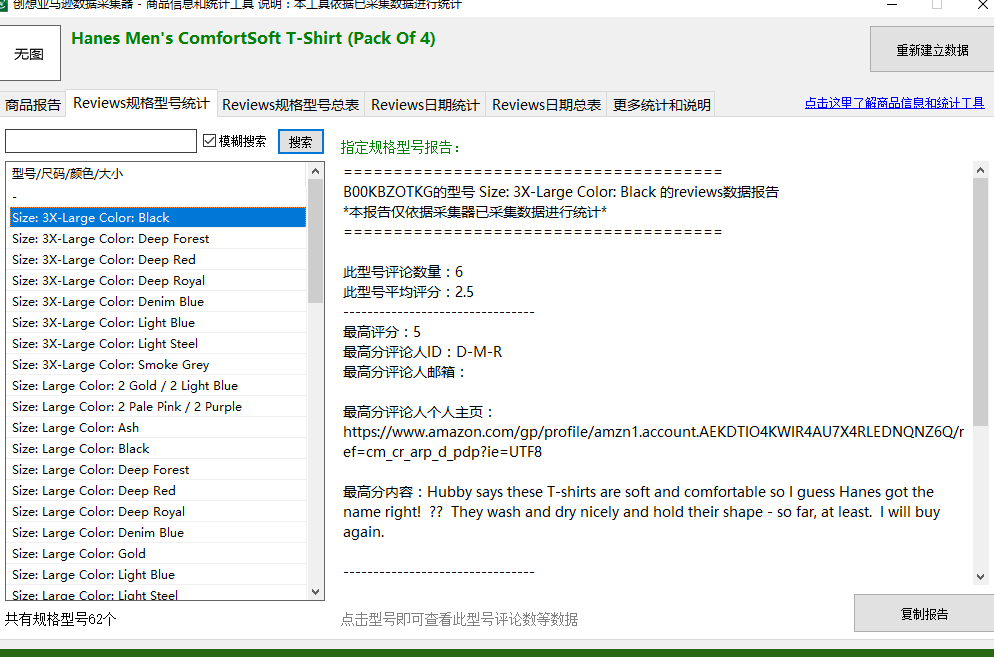This screenshot has width=994, height=657.
Task: Click the 复制报告 copy report button
Action: [924, 613]
